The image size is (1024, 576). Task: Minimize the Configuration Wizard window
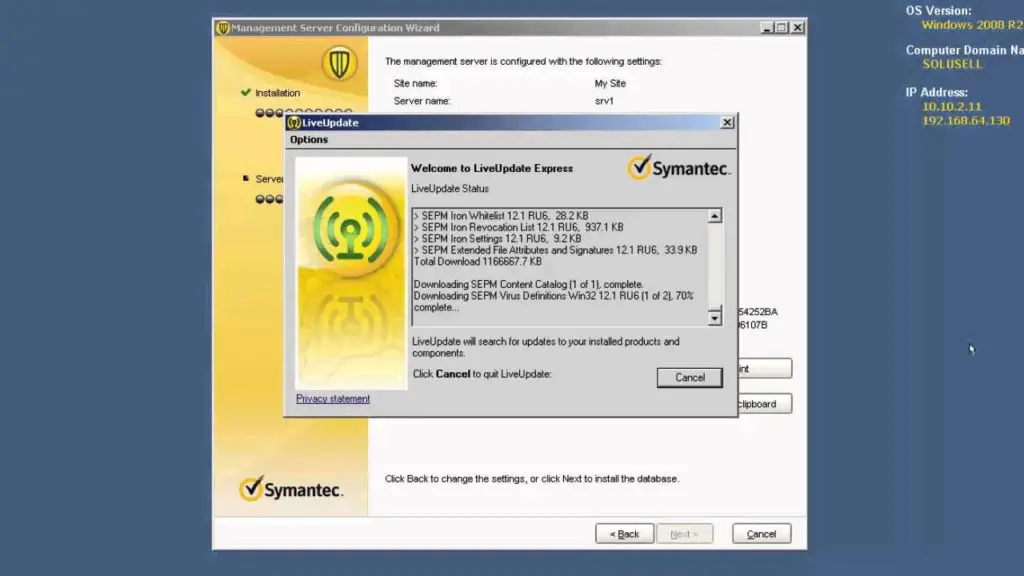(767, 27)
